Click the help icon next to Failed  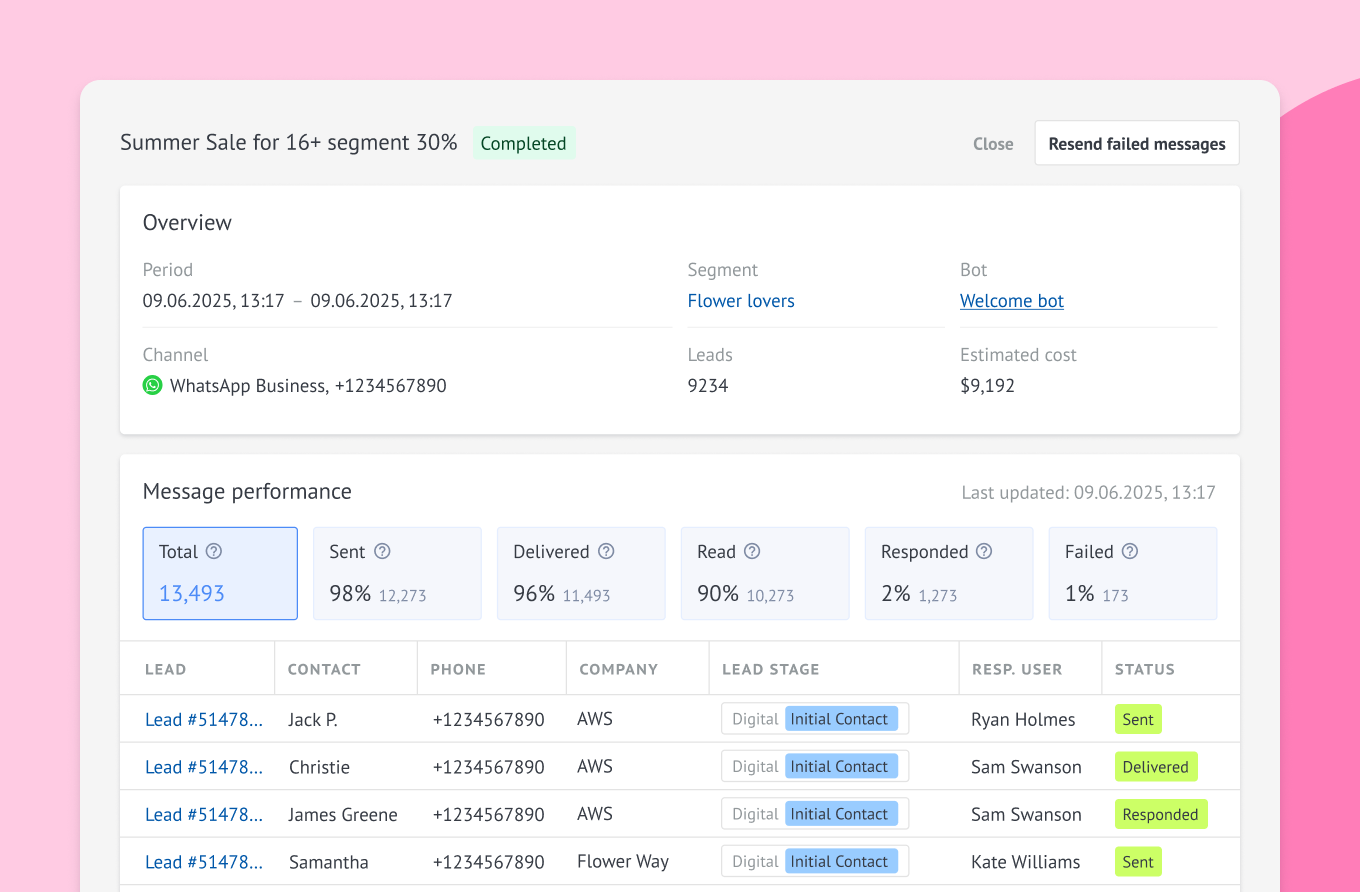click(x=1130, y=551)
